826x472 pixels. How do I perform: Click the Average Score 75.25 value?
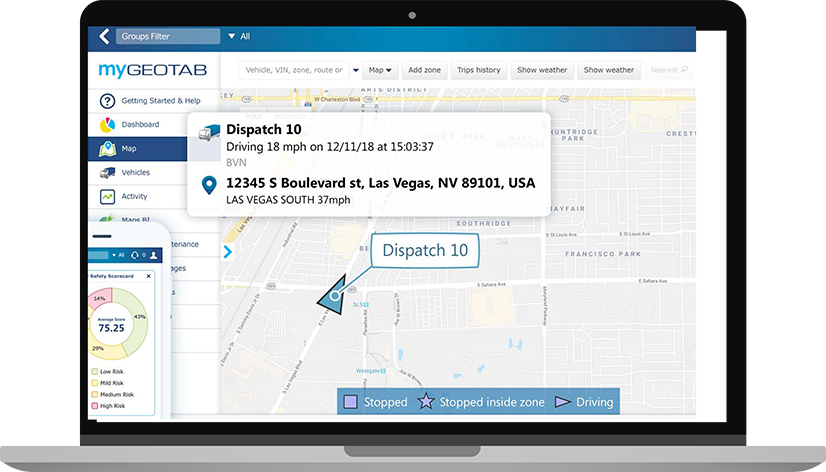click(x=111, y=328)
